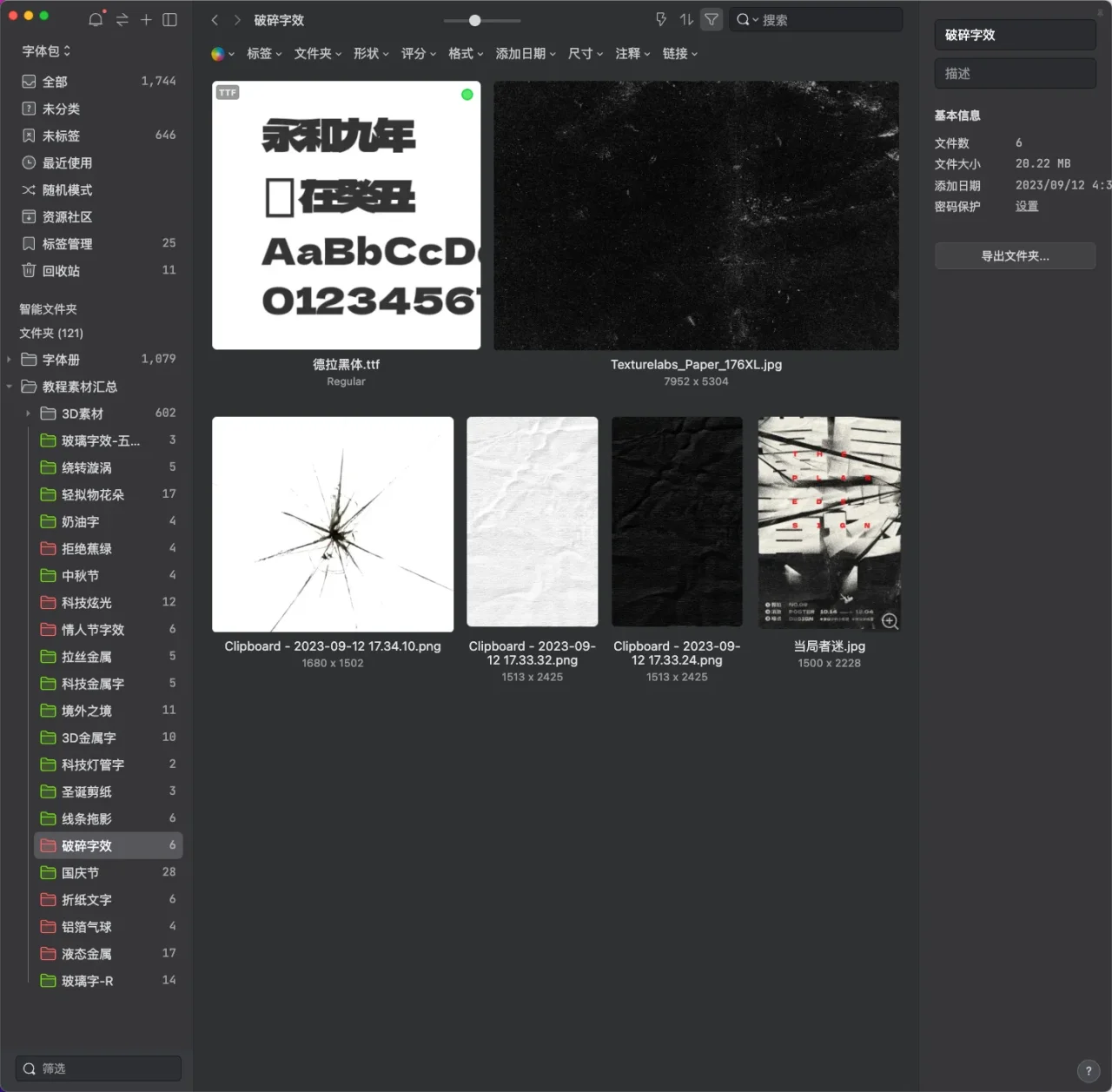
Task: Click the 导出文件夹 button
Action: click(1015, 256)
